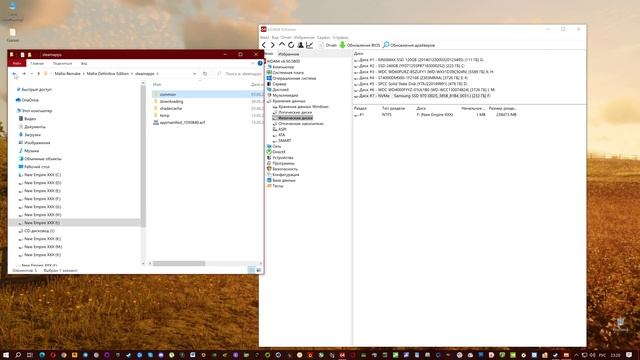
Task: Click the Explorer address bar refresh icon
Action: (x=205, y=74)
